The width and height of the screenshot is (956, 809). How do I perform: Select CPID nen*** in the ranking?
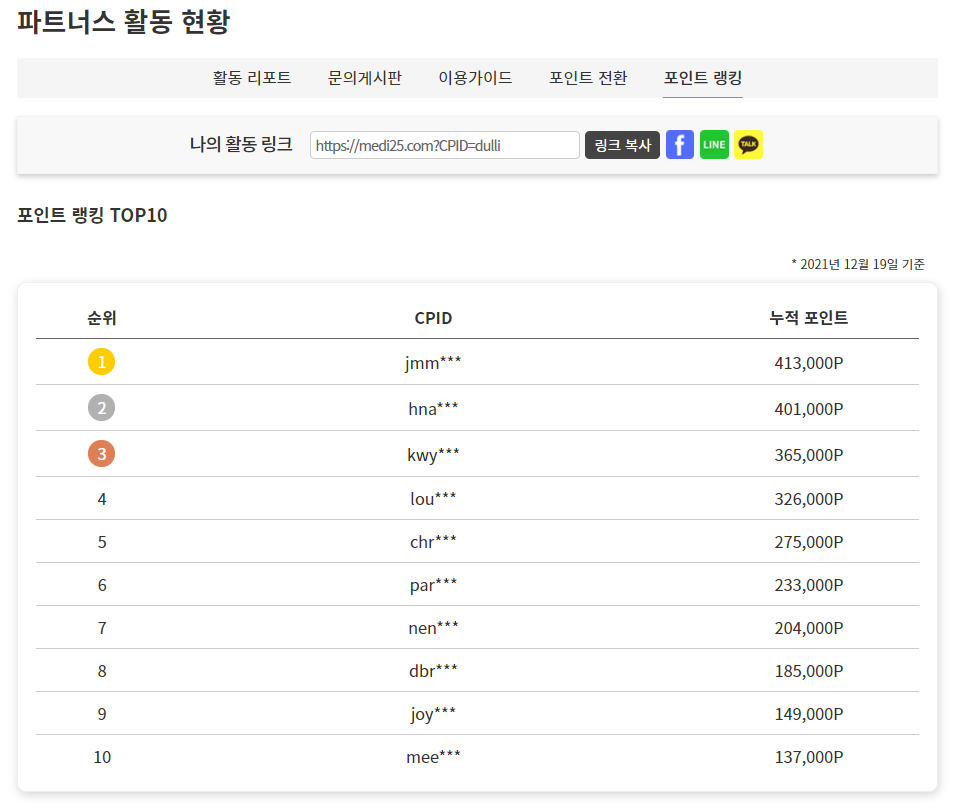(x=433, y=628)
